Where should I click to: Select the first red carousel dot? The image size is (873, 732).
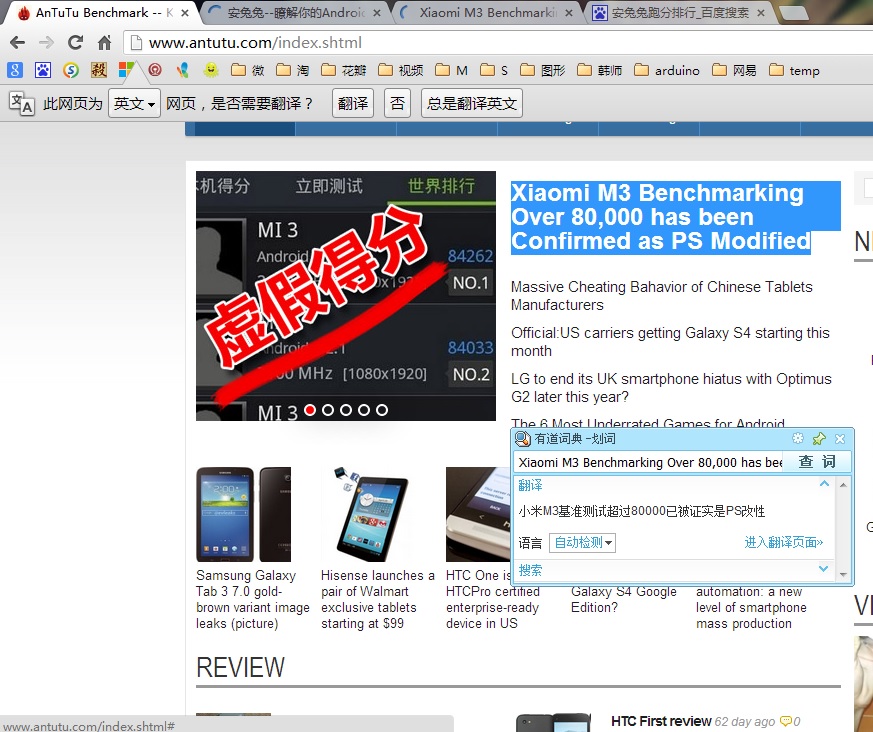(310, 410)
